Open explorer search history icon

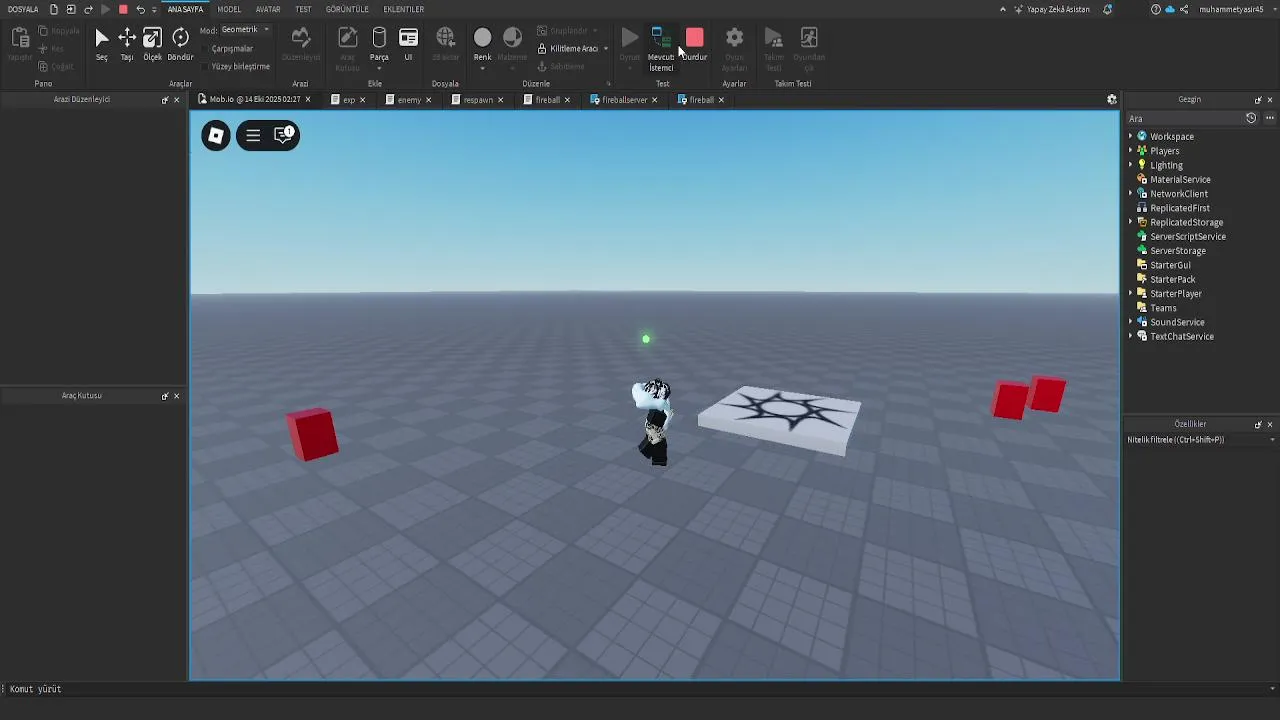tap(1250, 118)
